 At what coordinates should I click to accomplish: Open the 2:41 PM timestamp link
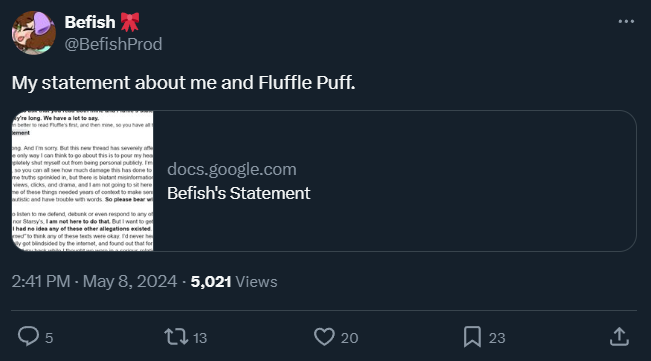click(41, 281)
